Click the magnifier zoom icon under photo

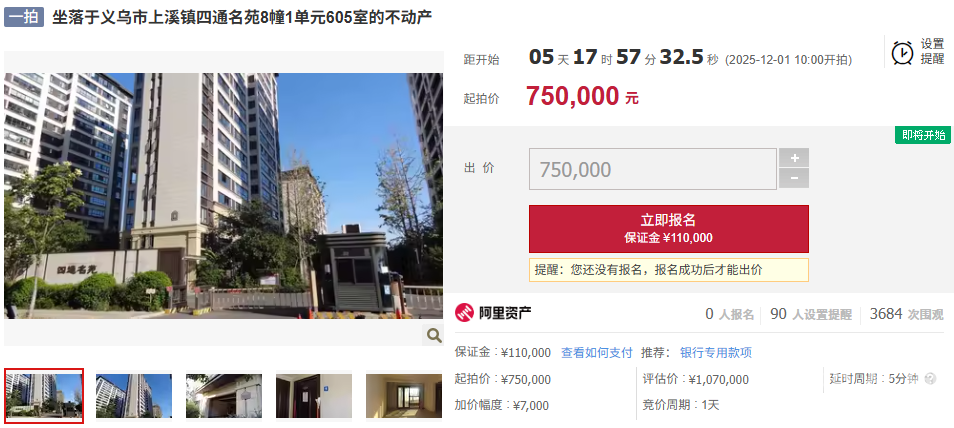tap(434, 335)
